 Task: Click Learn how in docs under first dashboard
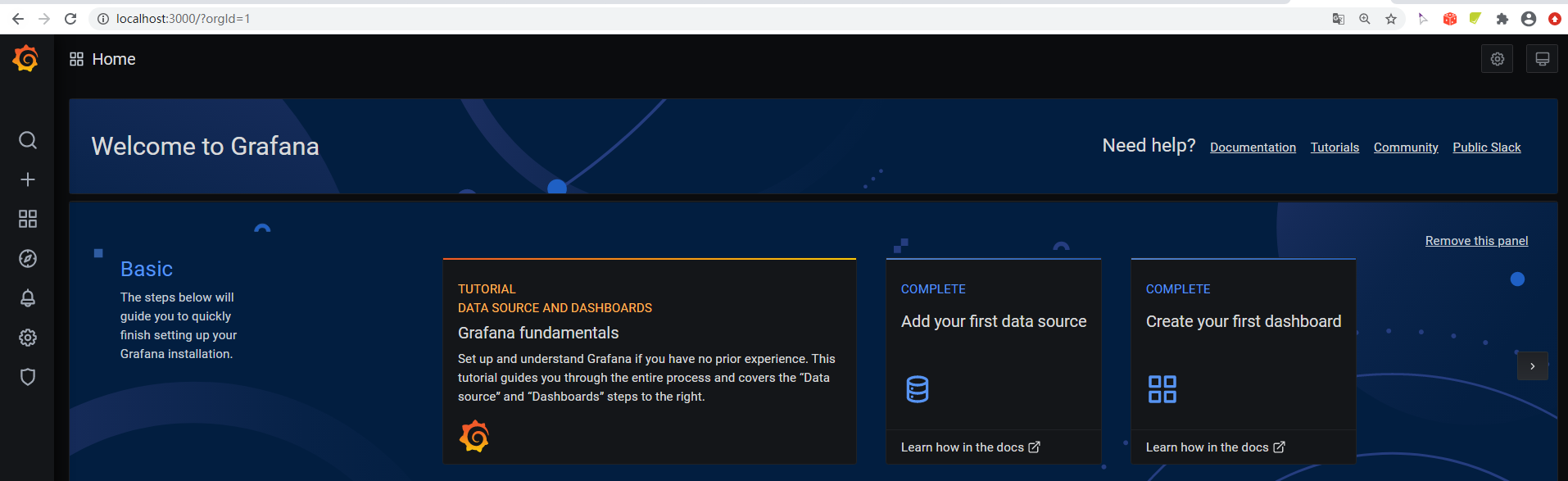(1215, 447)
